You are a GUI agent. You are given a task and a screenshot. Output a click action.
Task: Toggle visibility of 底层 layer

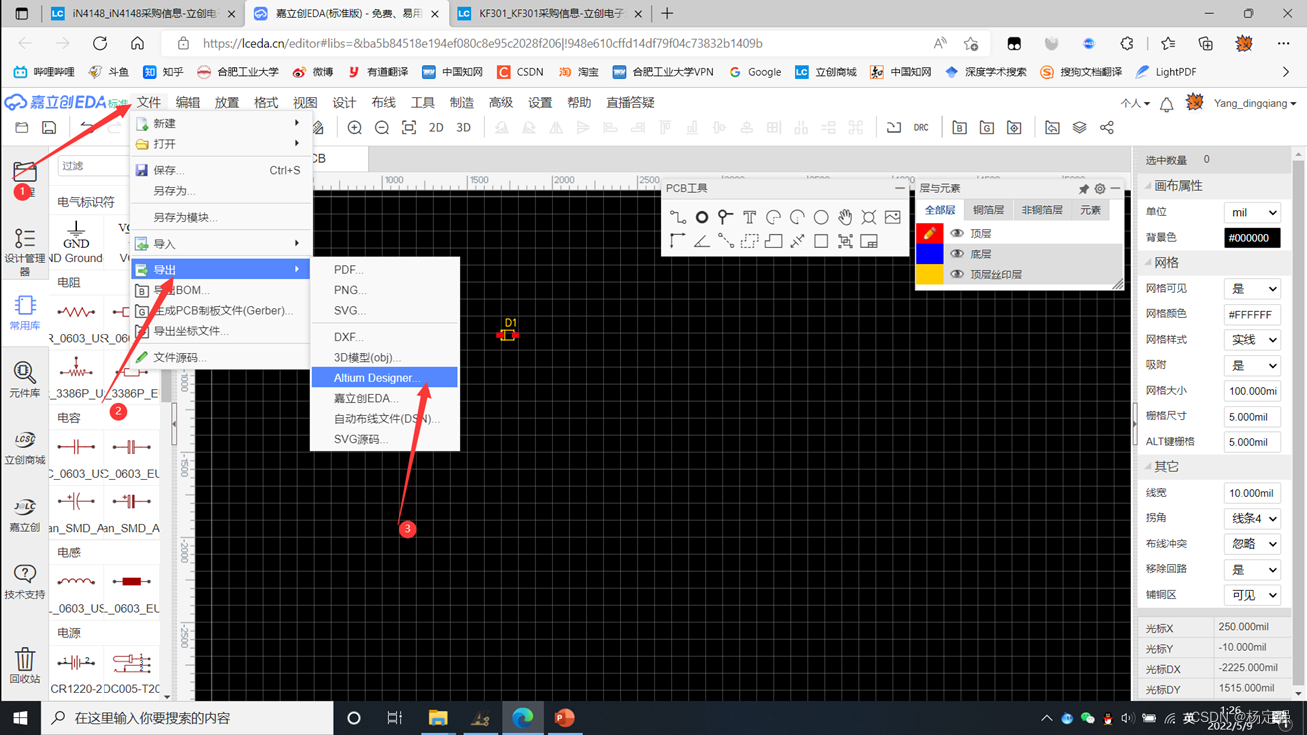tap(957, 254)
